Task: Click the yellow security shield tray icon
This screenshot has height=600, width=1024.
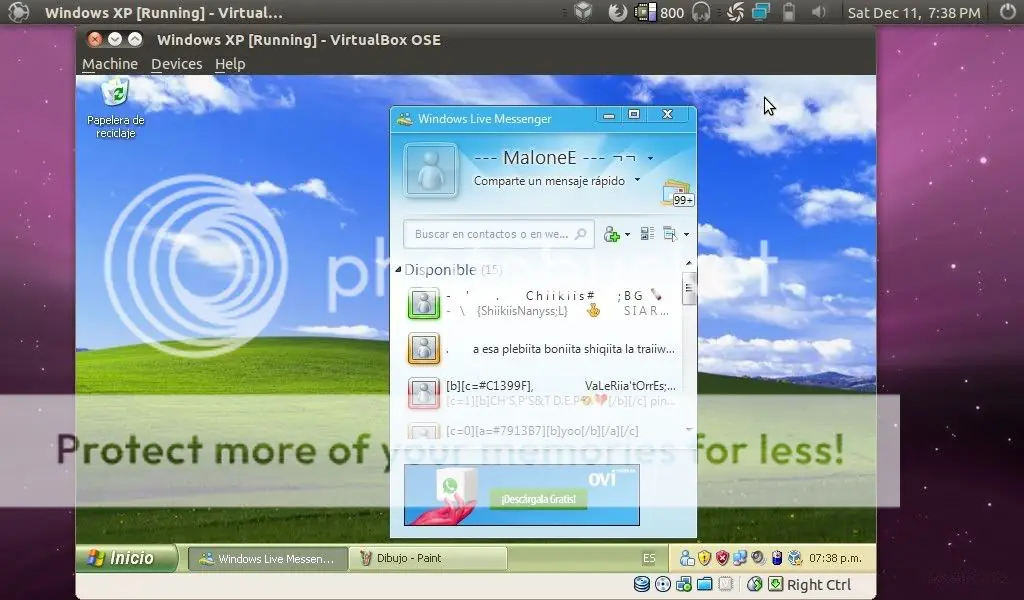Action: pyautogui.click(x=704, y=558)
